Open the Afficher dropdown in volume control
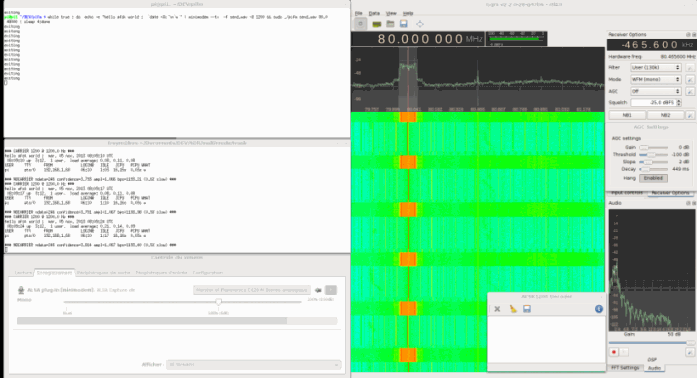Image resolution: width=697 pixels, height=378 pixels. 253,364
